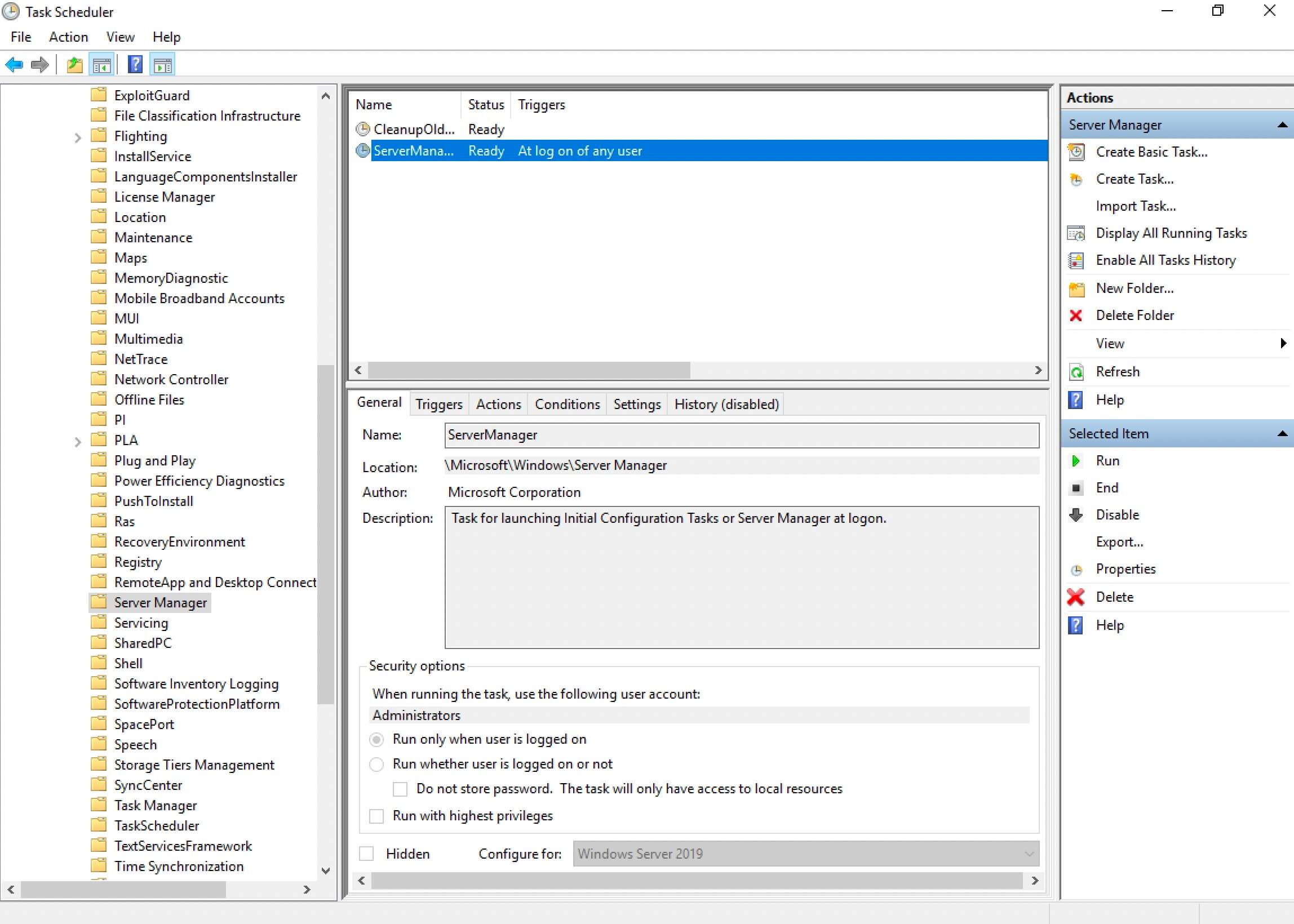Click the Create Basic Task icon

(x=1078, y=151)
